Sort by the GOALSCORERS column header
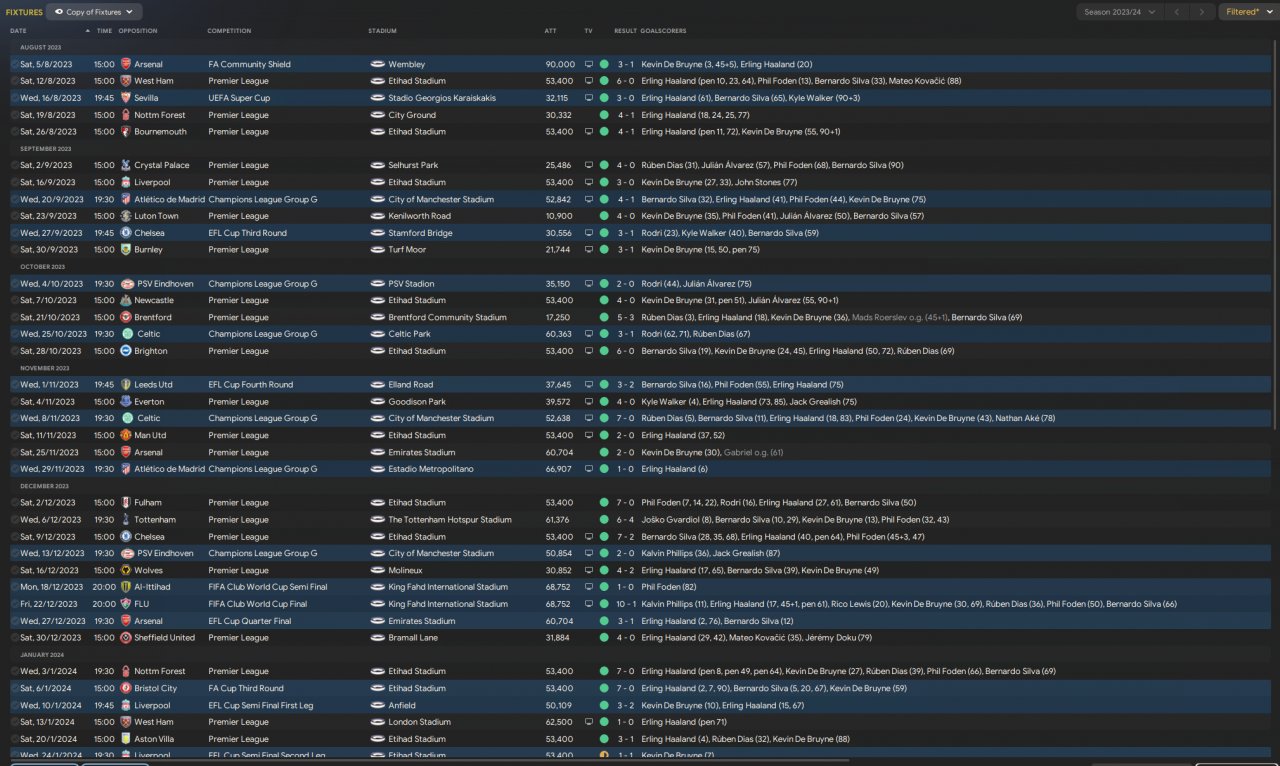This screenshot has height=766, width=1280. pyautogui.click(x=664, y=31)
